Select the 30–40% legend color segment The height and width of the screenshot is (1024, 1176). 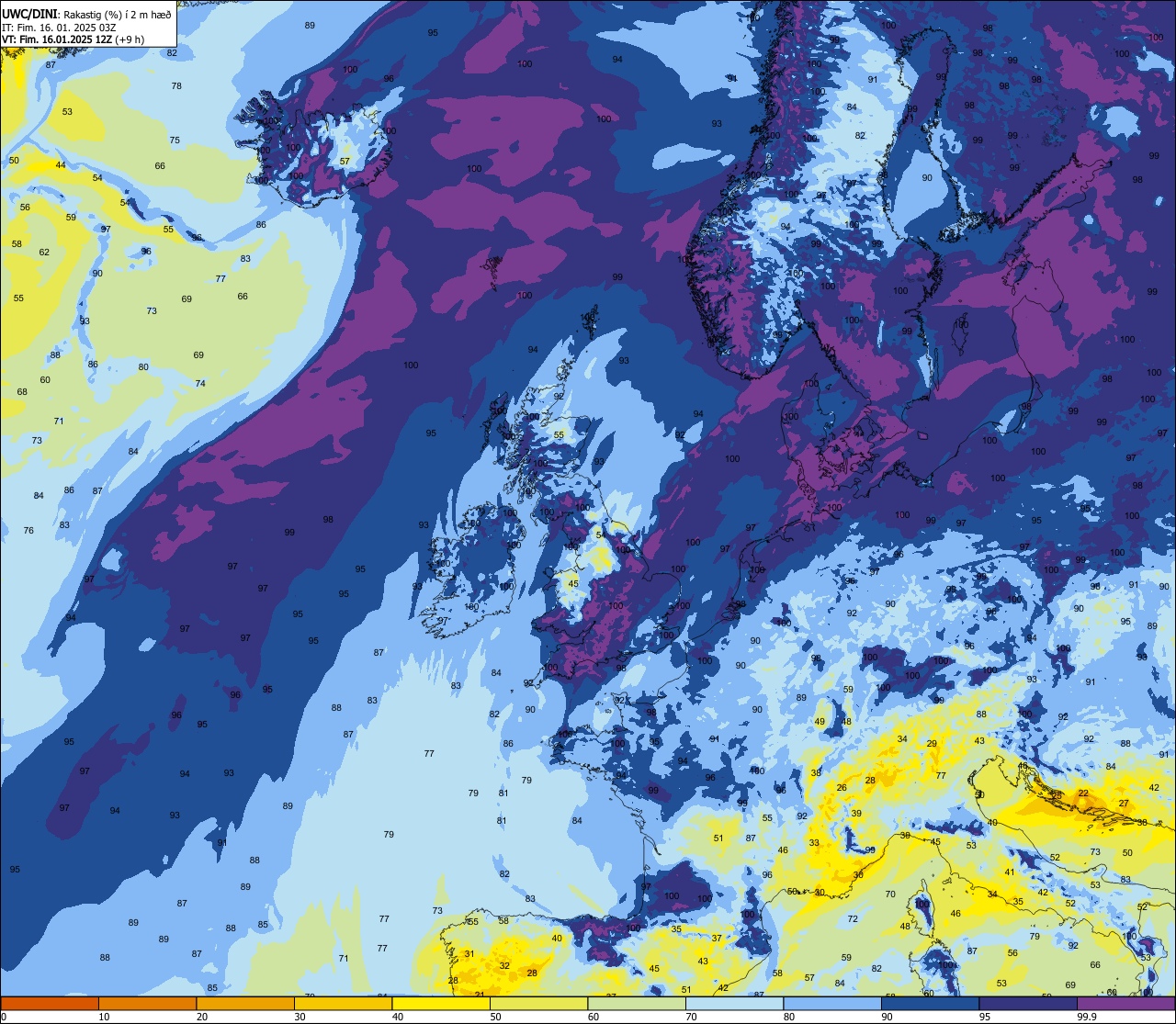point(343,1004)
